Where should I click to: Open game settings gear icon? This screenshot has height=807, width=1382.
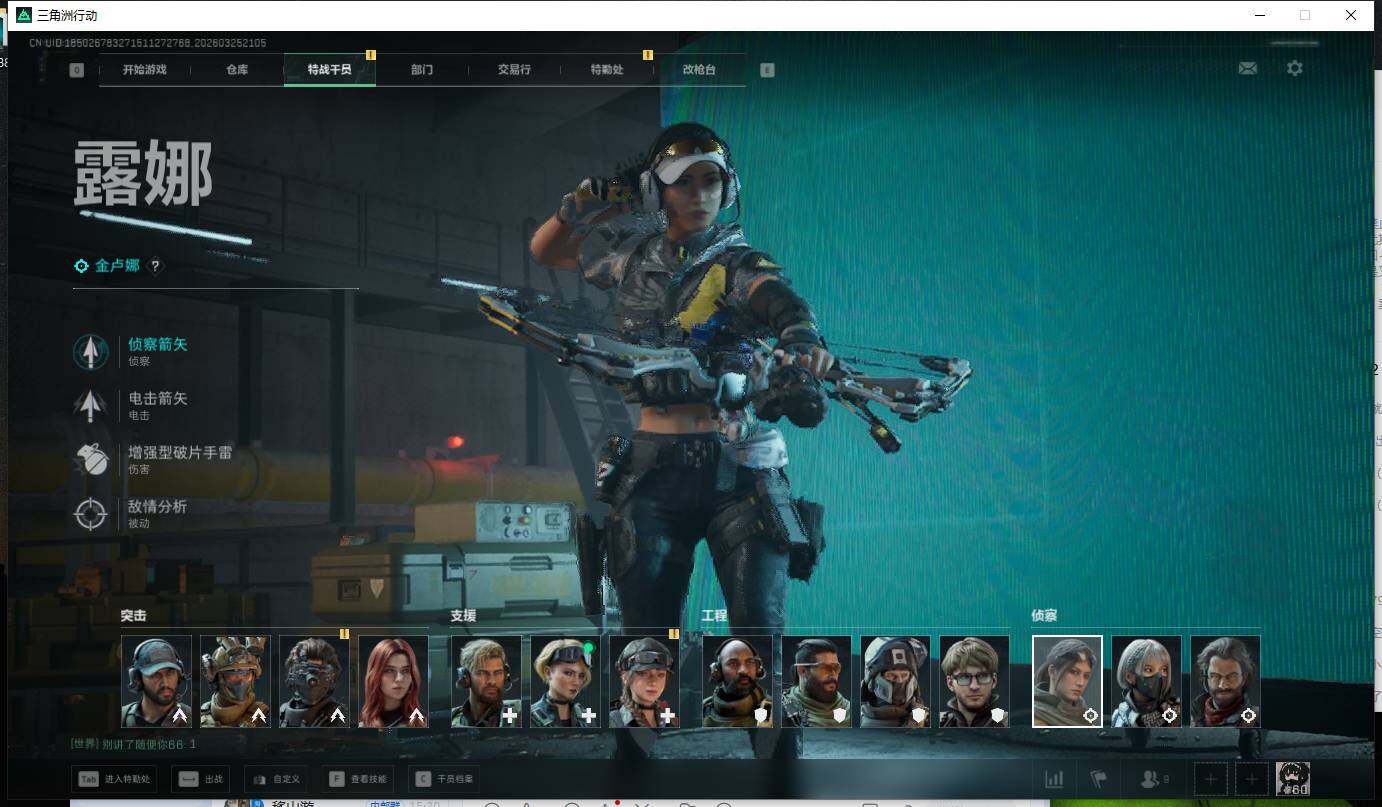click(1295, 68)
